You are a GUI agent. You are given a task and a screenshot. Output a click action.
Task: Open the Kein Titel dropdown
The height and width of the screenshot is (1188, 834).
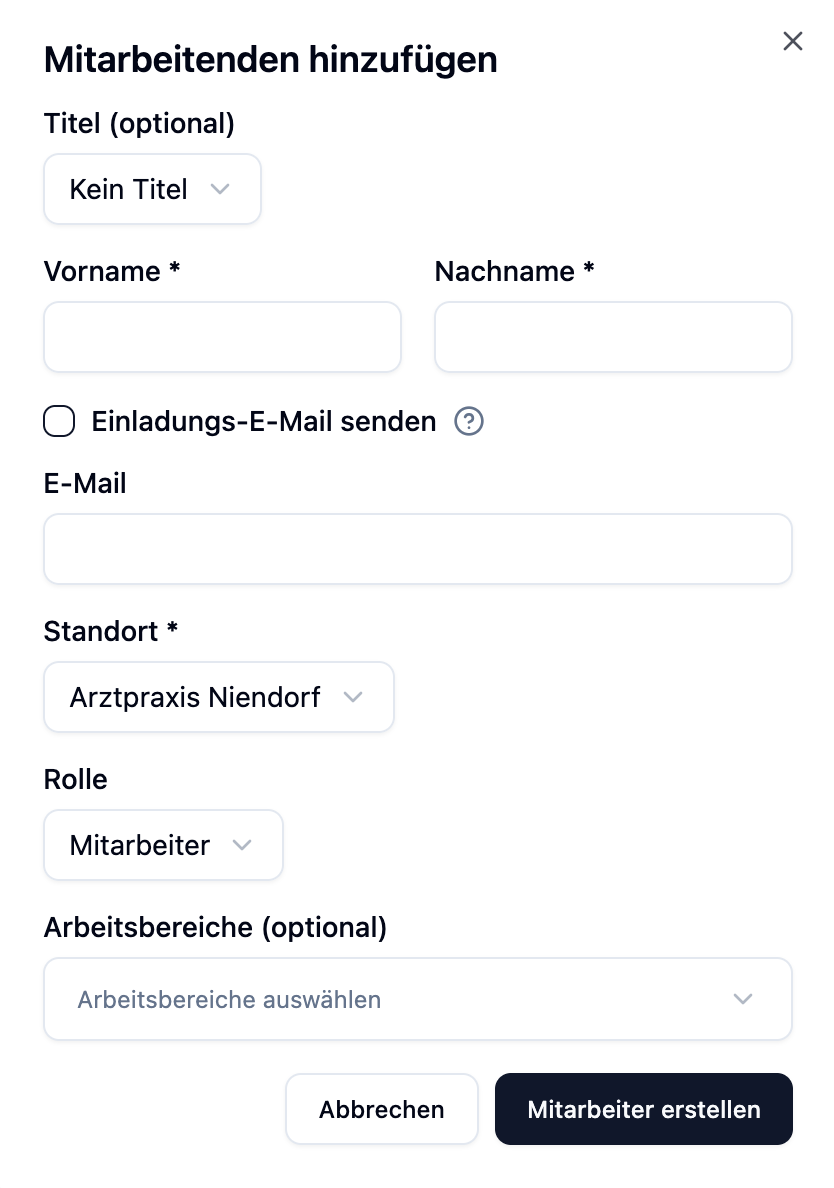[152, 189]
